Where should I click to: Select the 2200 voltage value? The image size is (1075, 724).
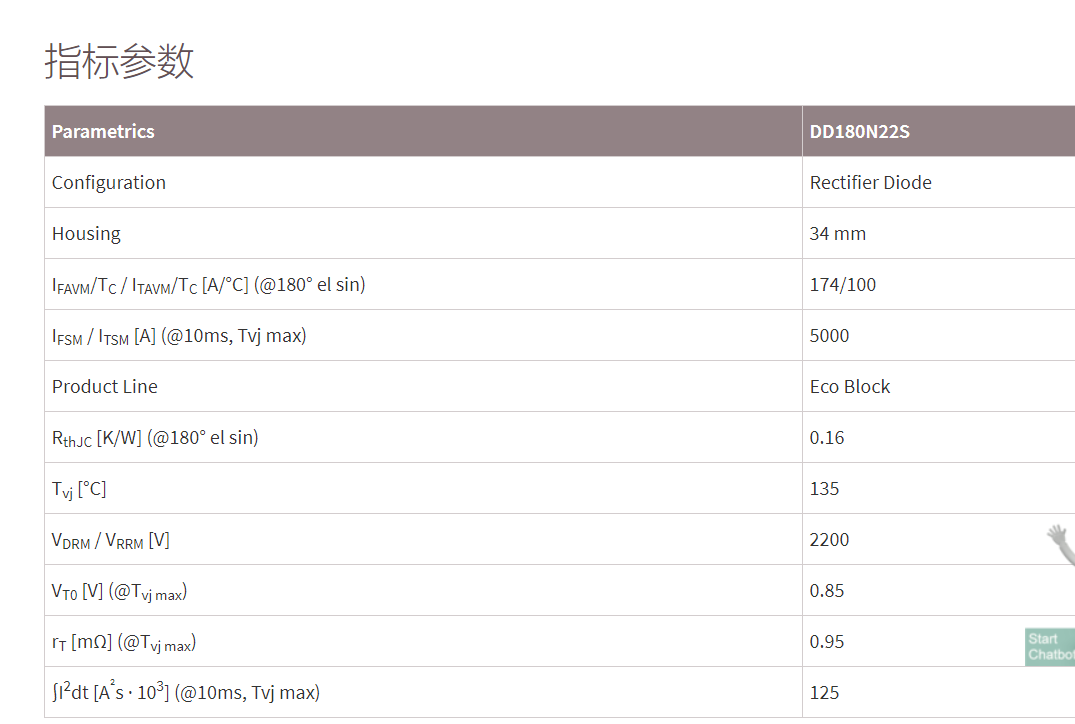(829, 539)
